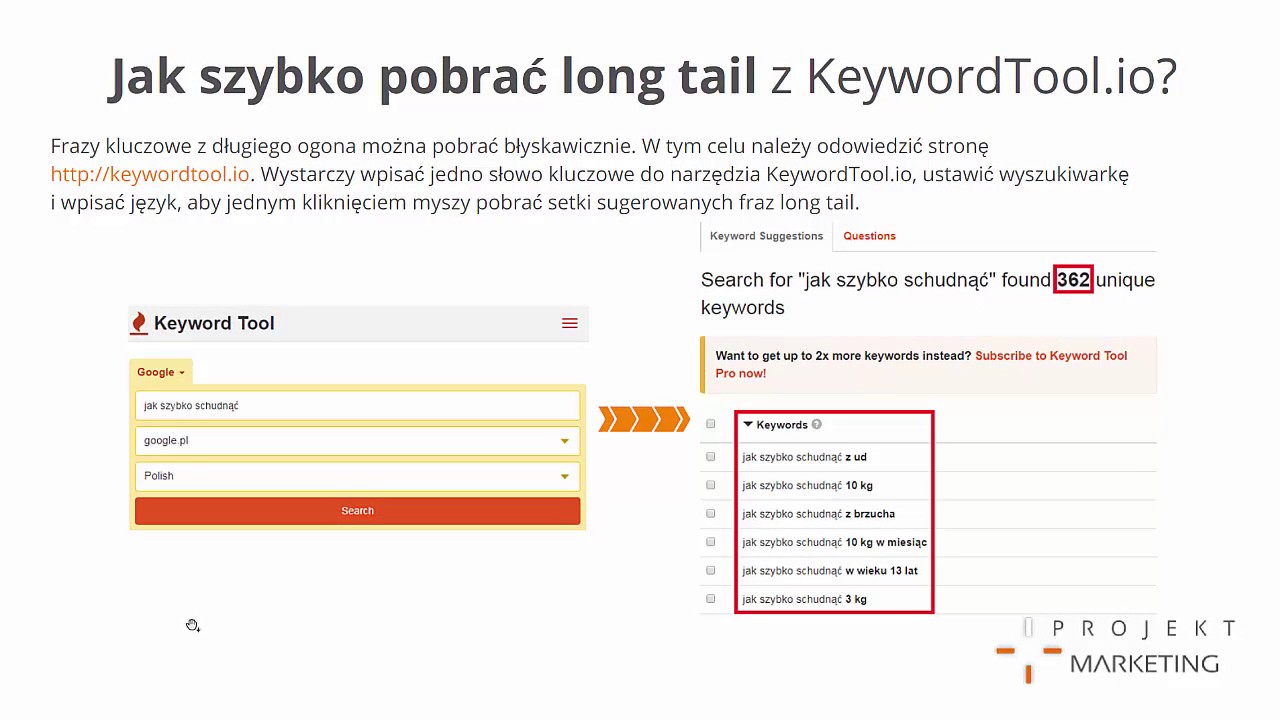Click the 362 unique keywords count
This screenshot has width=1280, height=720.
1073,280
